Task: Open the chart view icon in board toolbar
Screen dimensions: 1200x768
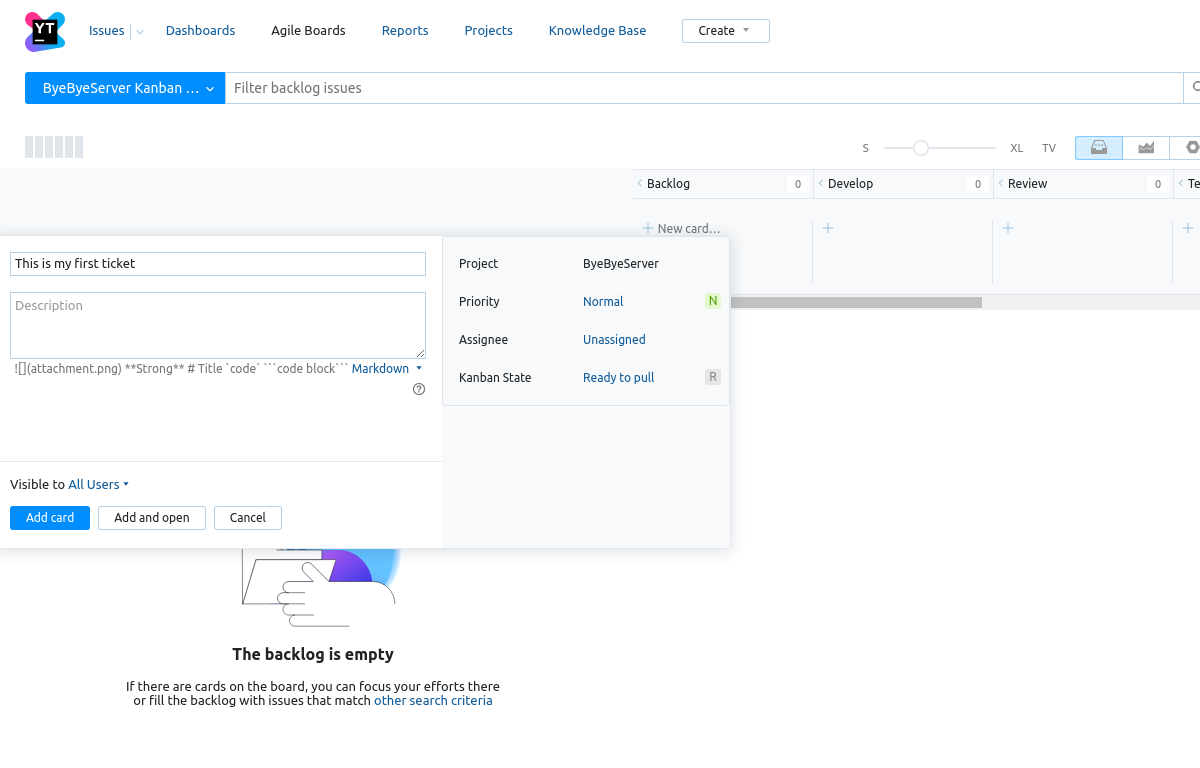Action: pos(1146,148)
